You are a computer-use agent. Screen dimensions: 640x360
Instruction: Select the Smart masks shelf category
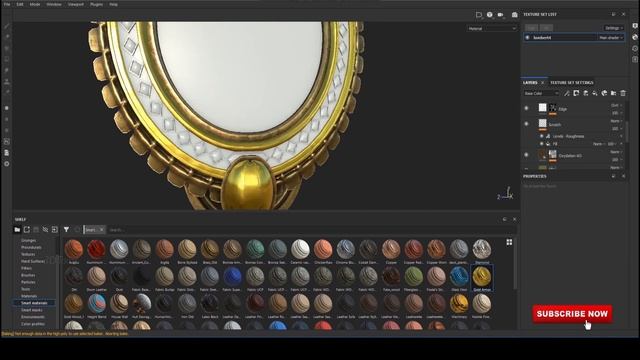(32, 310)
